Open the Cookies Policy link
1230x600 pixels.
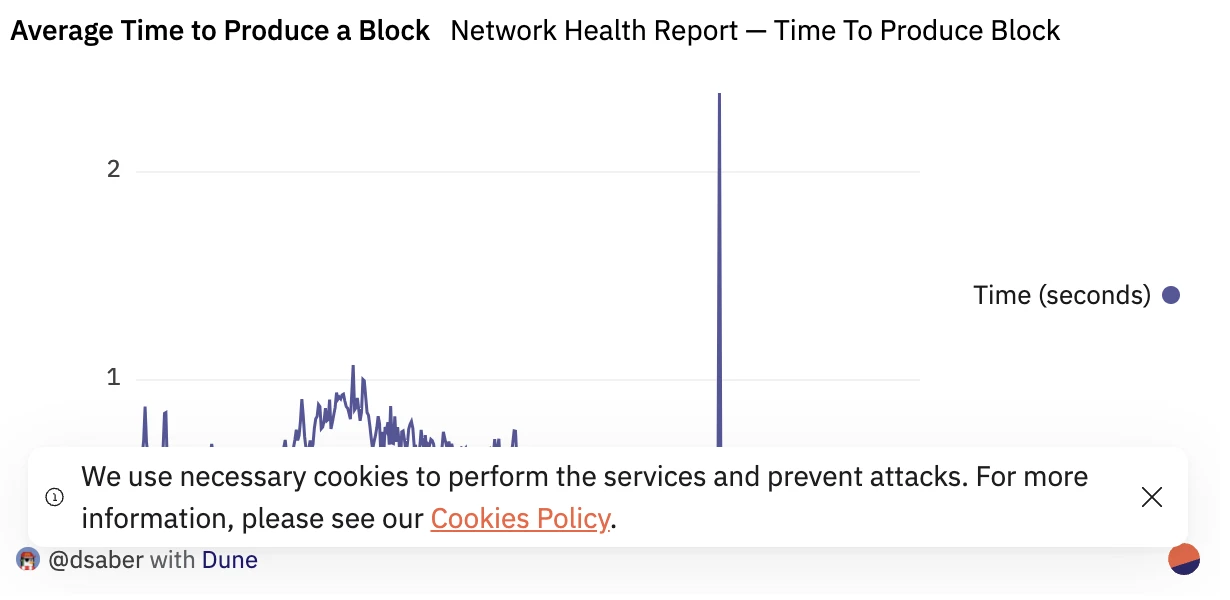tap(520, 519)
